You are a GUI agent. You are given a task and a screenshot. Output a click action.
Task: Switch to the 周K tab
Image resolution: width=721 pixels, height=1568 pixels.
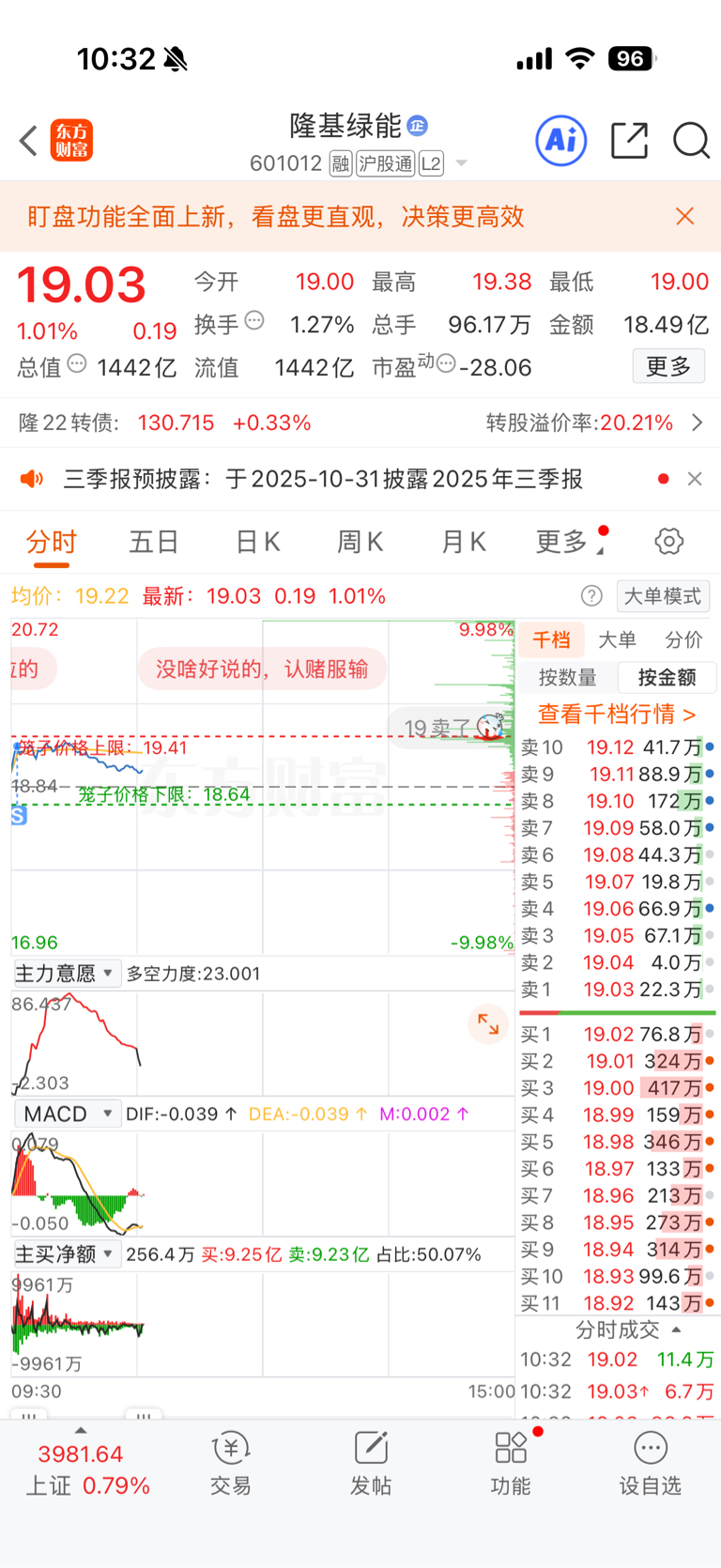click(360, 542)
